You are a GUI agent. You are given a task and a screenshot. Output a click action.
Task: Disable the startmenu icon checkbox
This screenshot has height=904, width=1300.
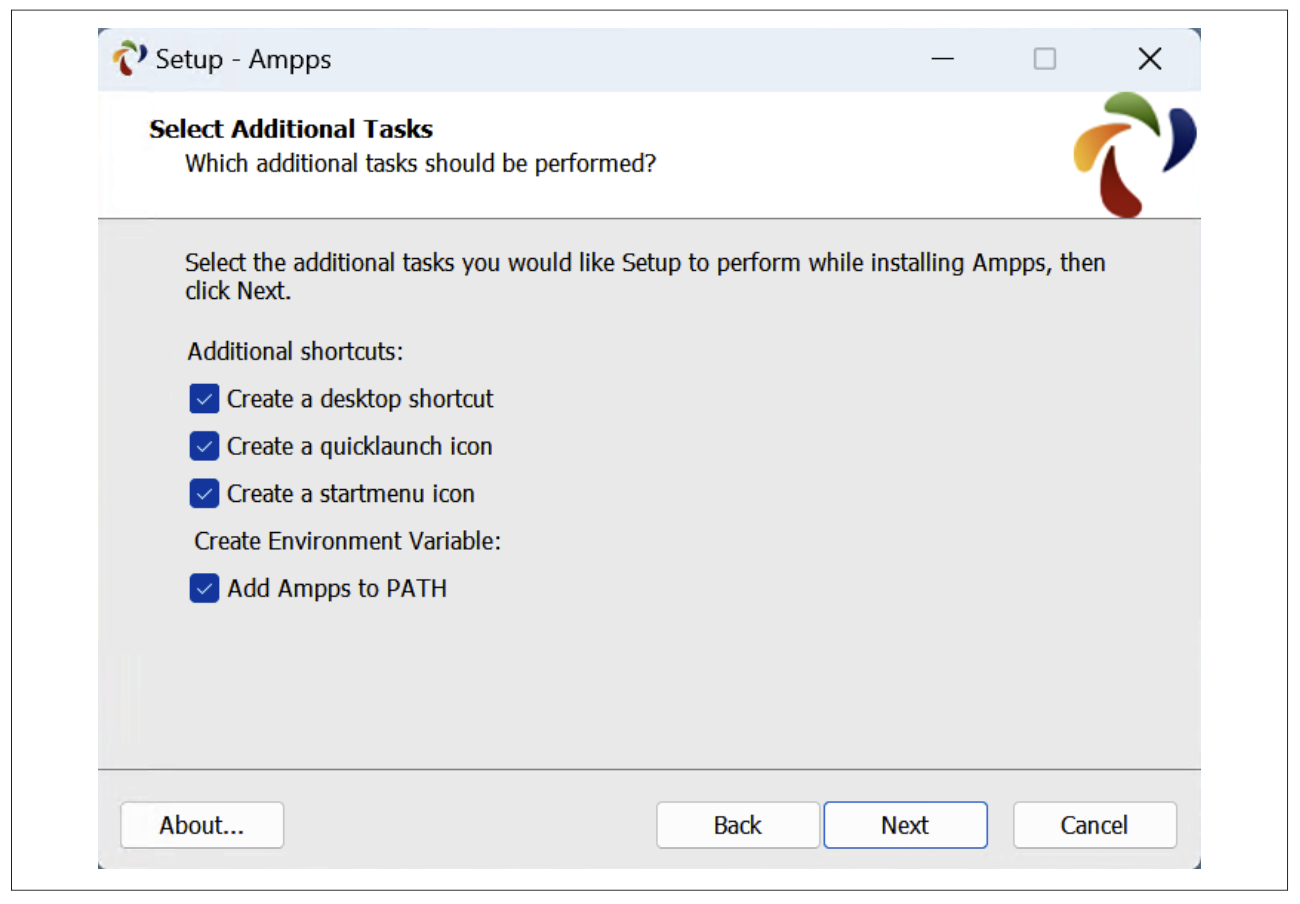(x=204, y=493)
